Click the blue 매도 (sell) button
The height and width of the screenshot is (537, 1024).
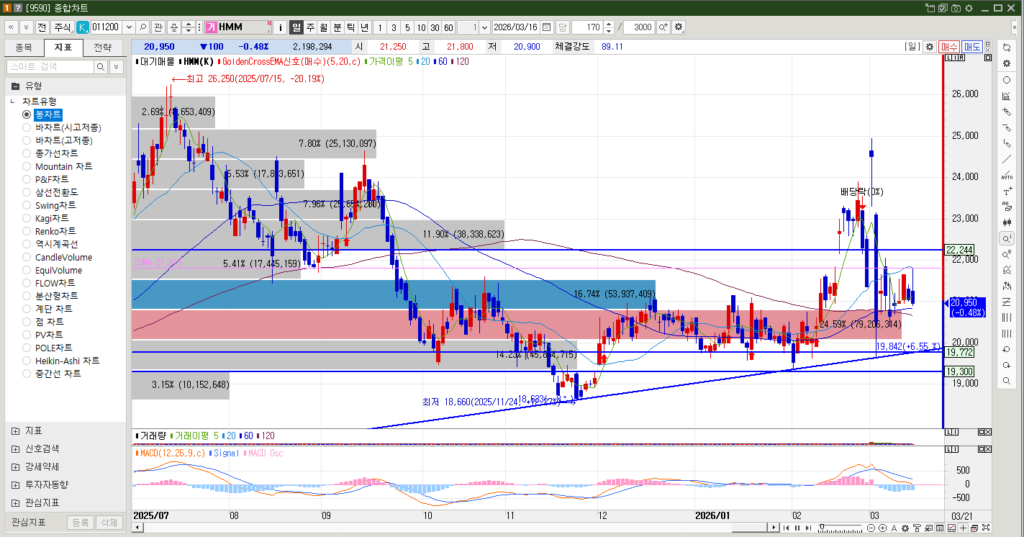coord(972,46)
